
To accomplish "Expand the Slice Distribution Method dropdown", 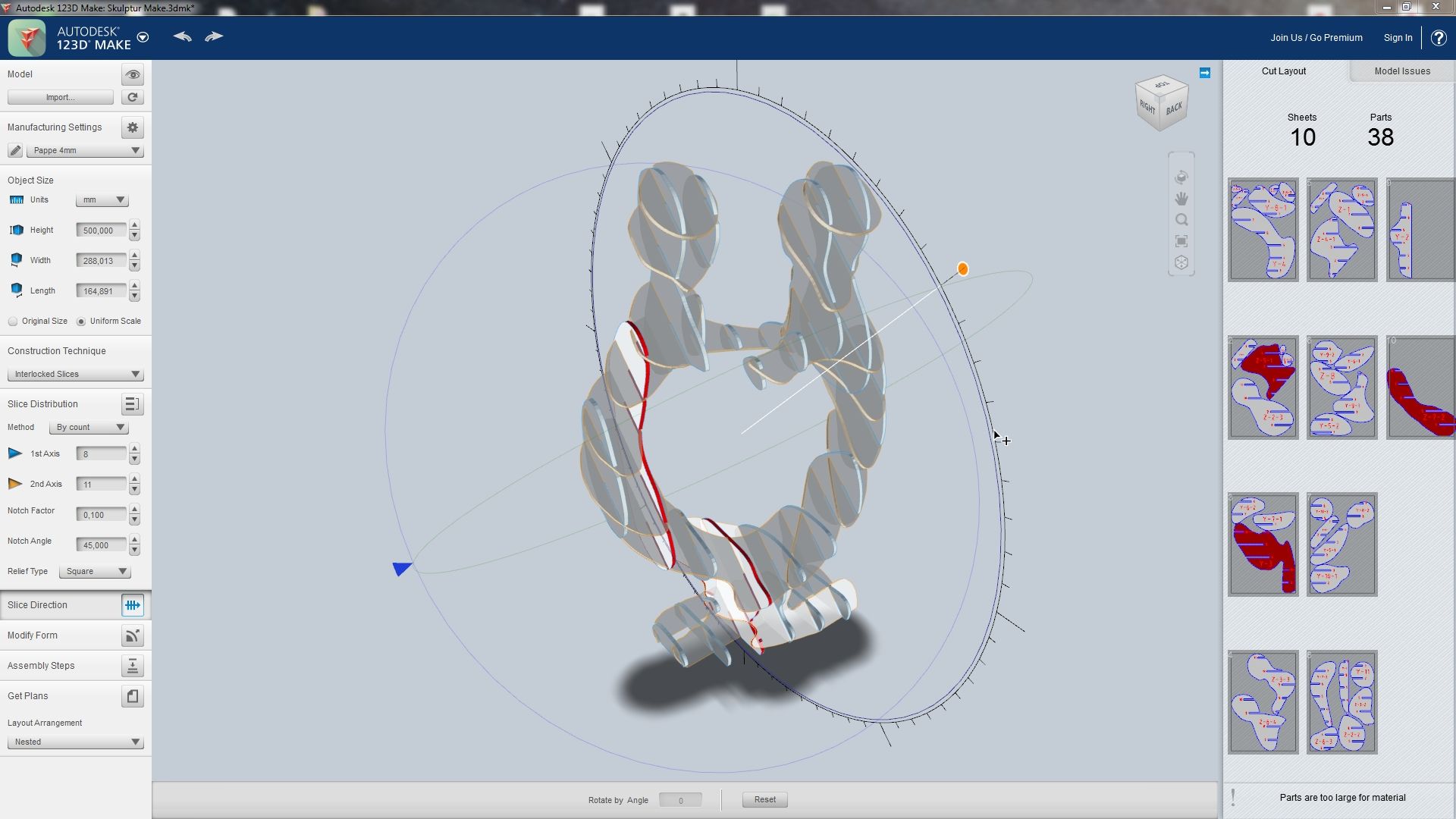I will 87,427.
